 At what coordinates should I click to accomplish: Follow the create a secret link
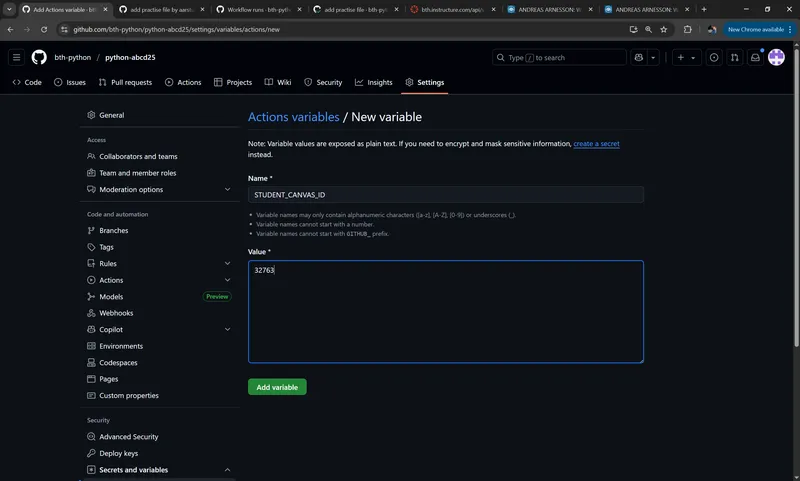point(596,144)
